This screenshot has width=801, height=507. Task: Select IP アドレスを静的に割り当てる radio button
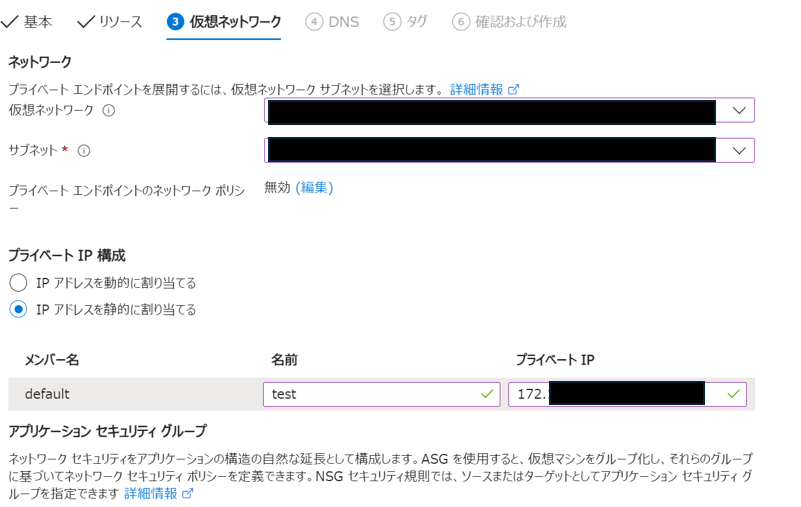(18, 309)
